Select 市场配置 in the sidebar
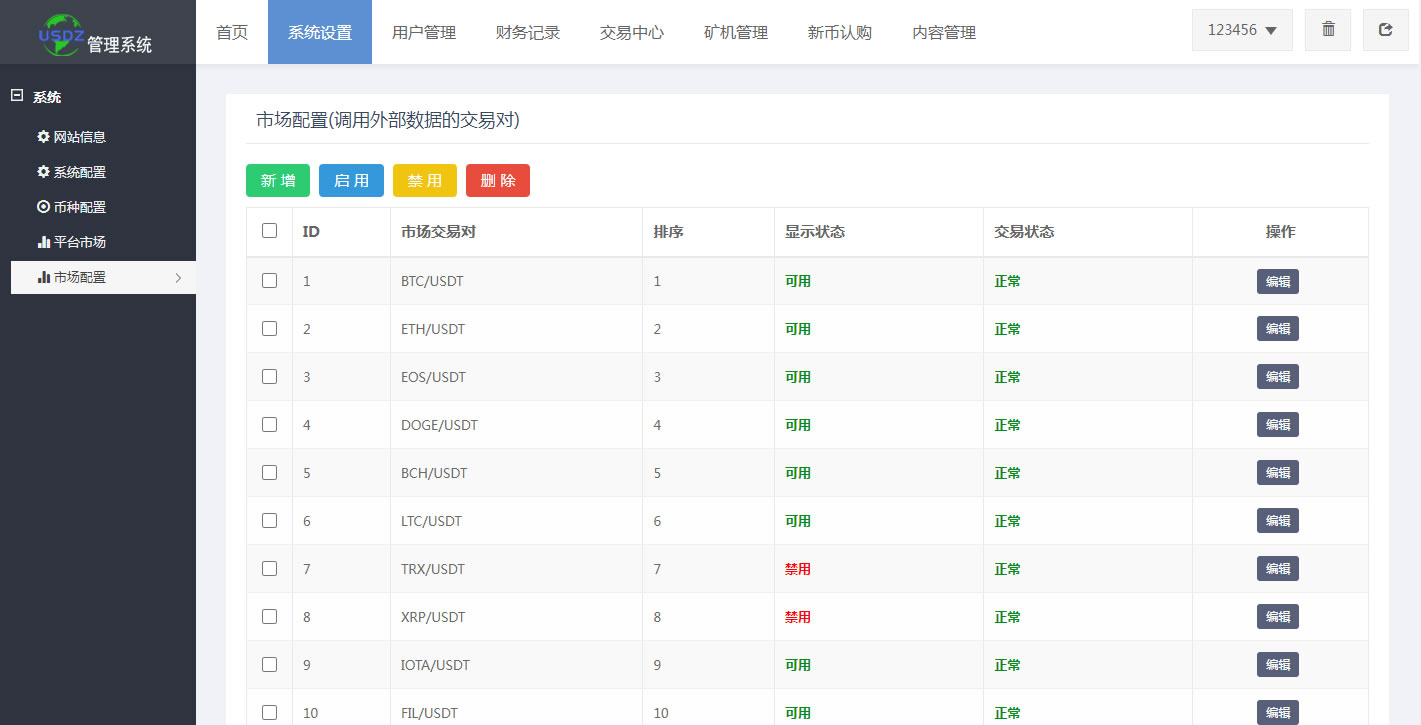 pyautogui.click(x=103, y=277)
